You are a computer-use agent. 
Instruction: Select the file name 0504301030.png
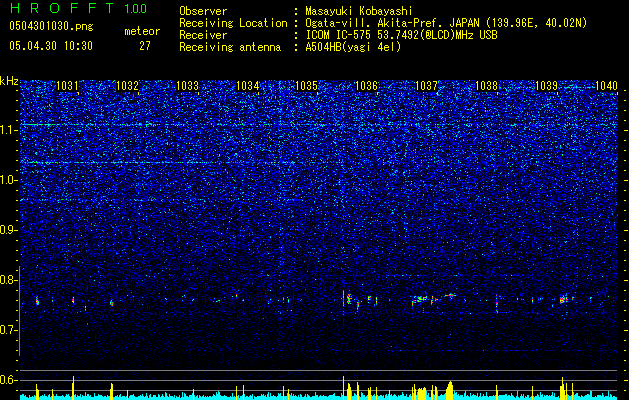click(51, 27)
